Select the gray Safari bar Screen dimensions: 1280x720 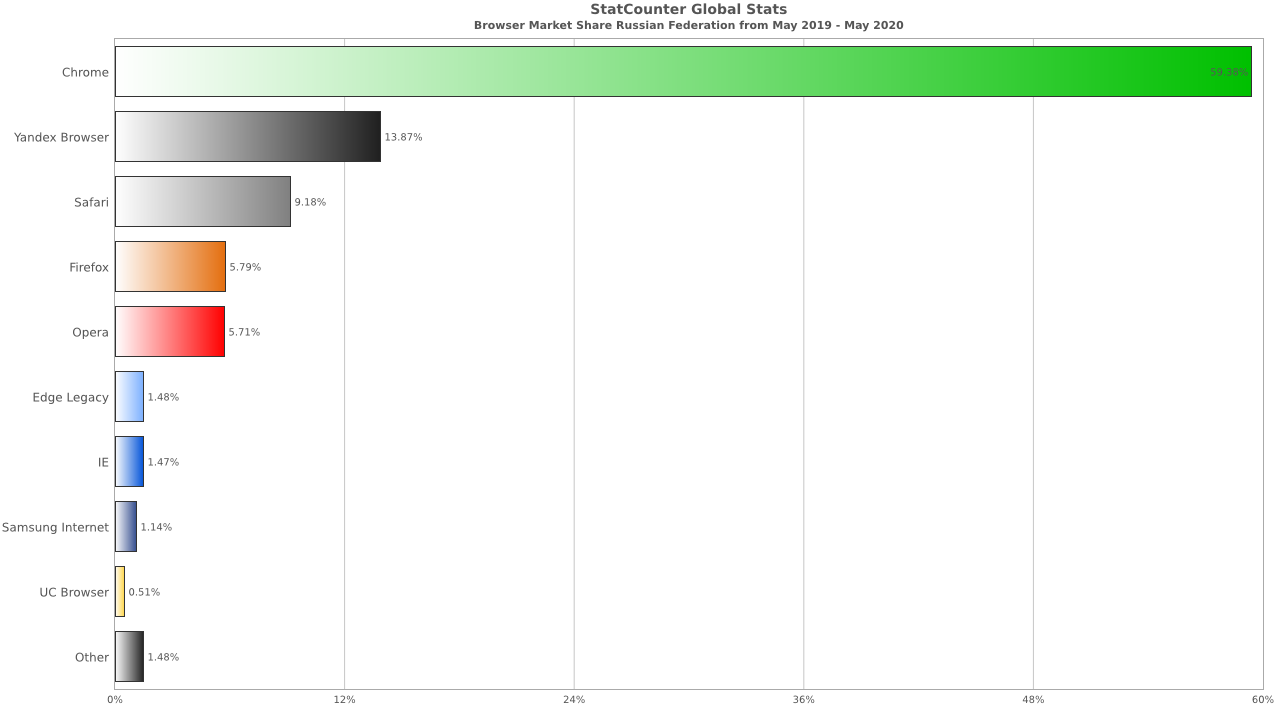pyautogui.click(x=202, y=202)
